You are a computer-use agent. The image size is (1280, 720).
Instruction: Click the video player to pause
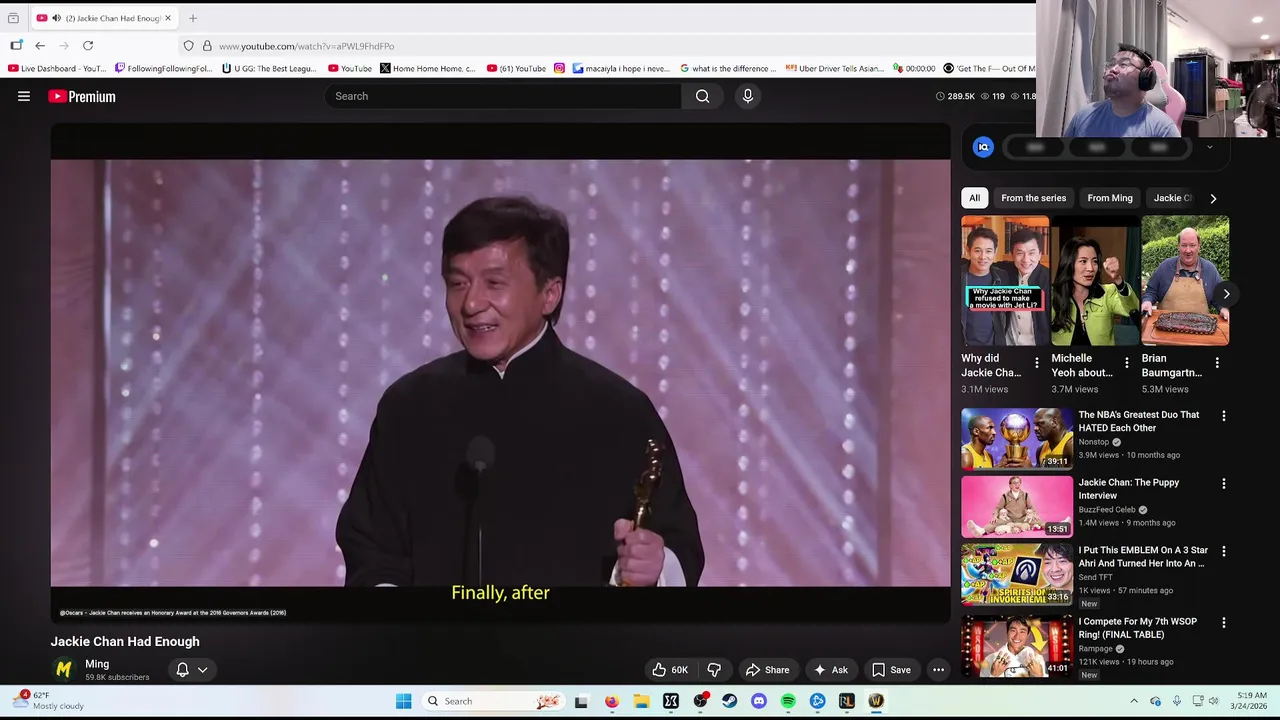click(500, 372)
